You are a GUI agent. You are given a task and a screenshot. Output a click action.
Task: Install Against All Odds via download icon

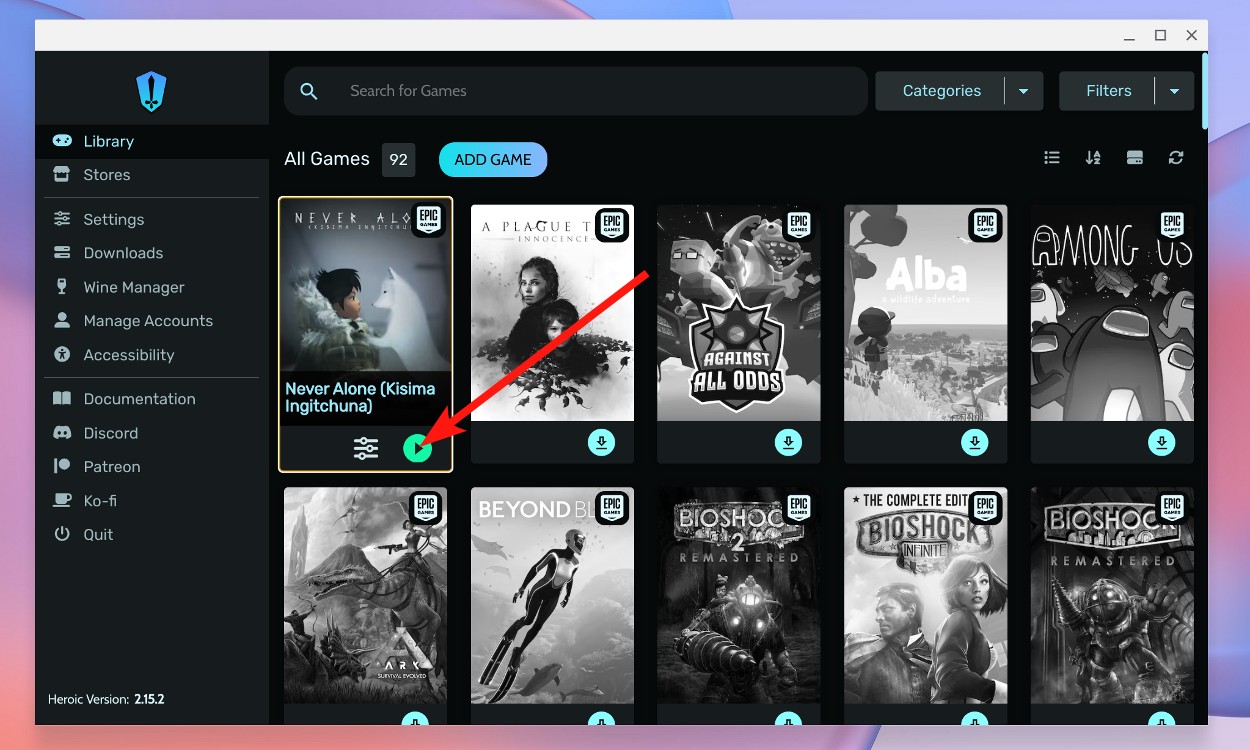coord(788,441)
